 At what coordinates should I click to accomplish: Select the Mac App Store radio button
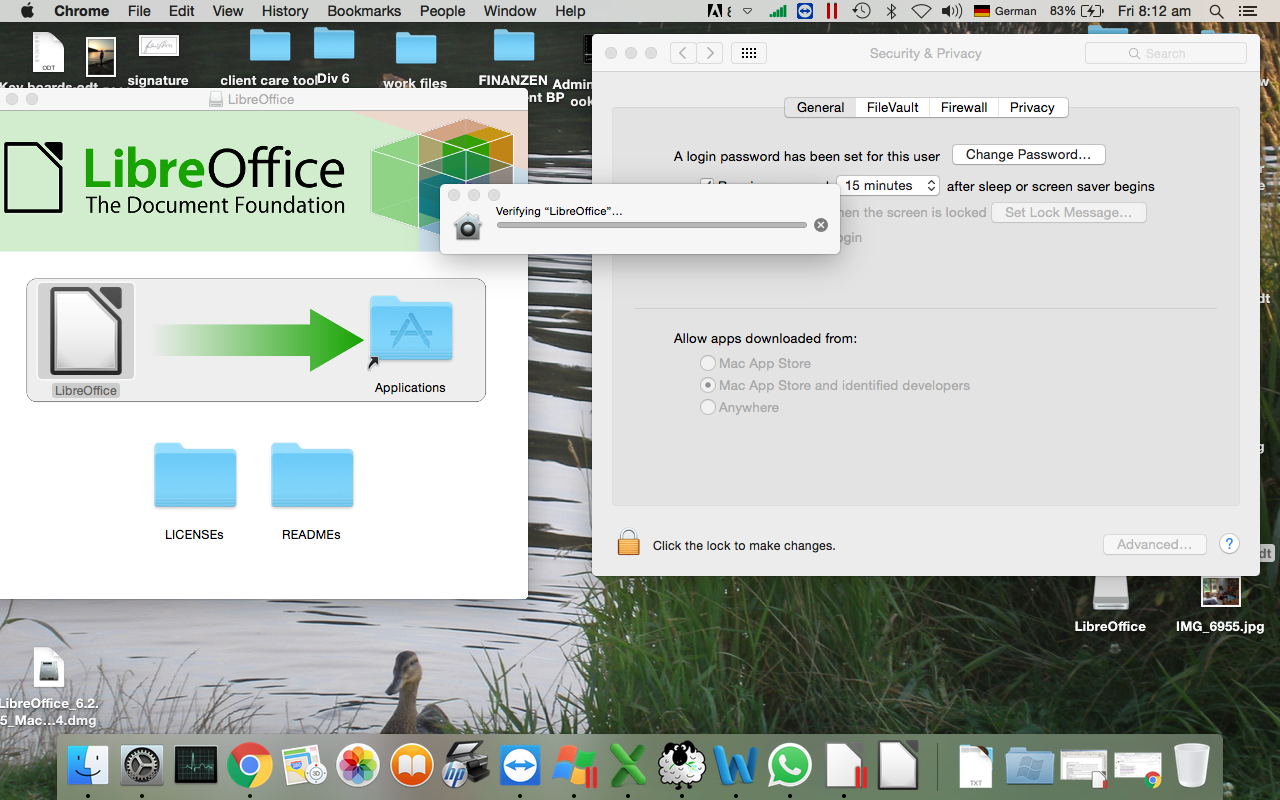[708, 363]
